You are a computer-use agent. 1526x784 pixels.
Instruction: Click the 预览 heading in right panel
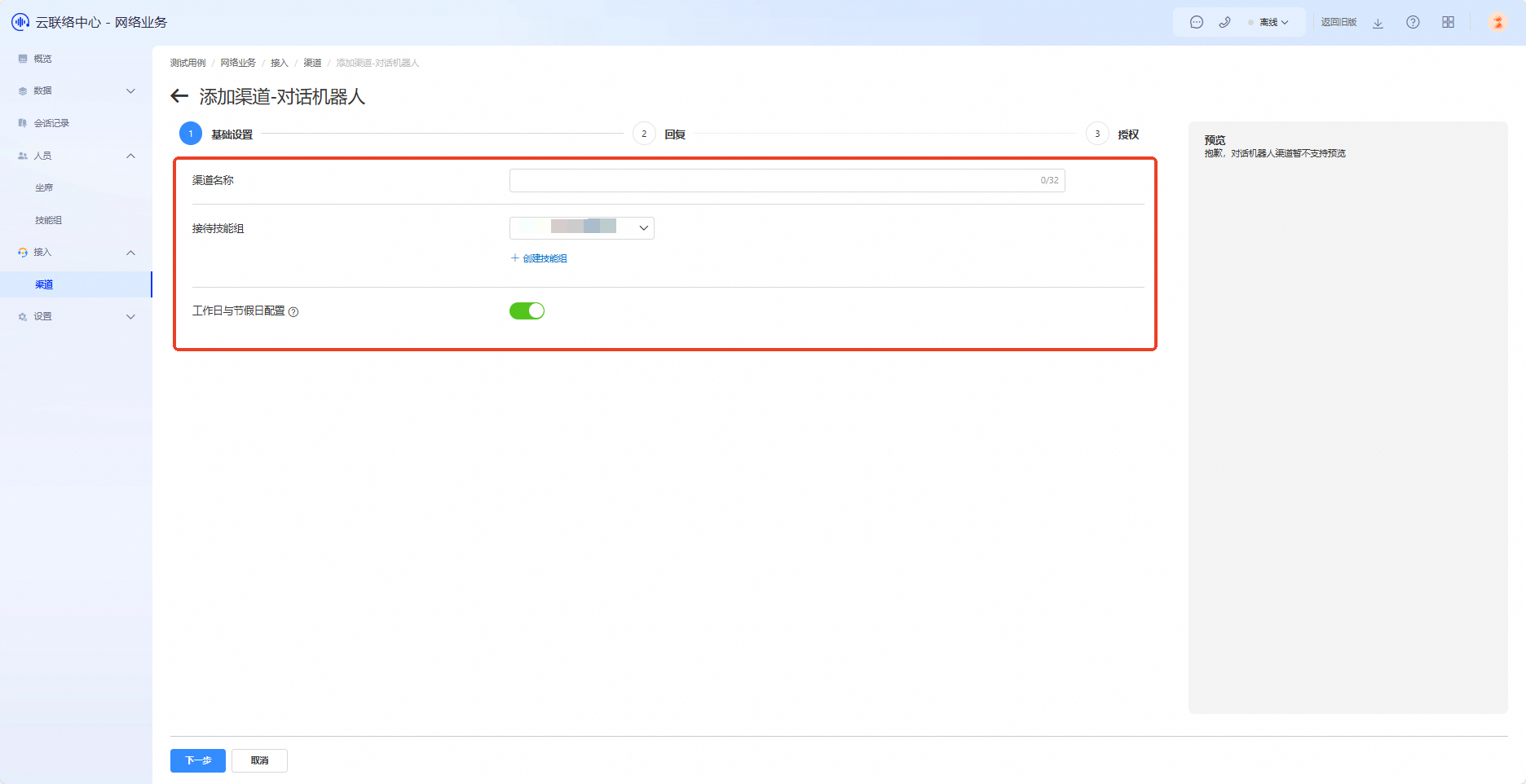point(1215,140)
